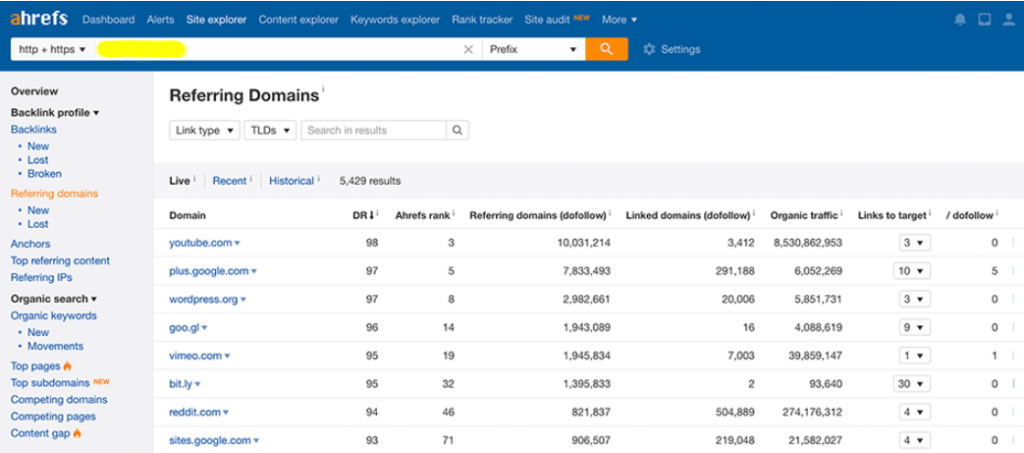The image size is (1024, 453).
Task: Open the Prefix mode dropdown
Action: [534, 50]
